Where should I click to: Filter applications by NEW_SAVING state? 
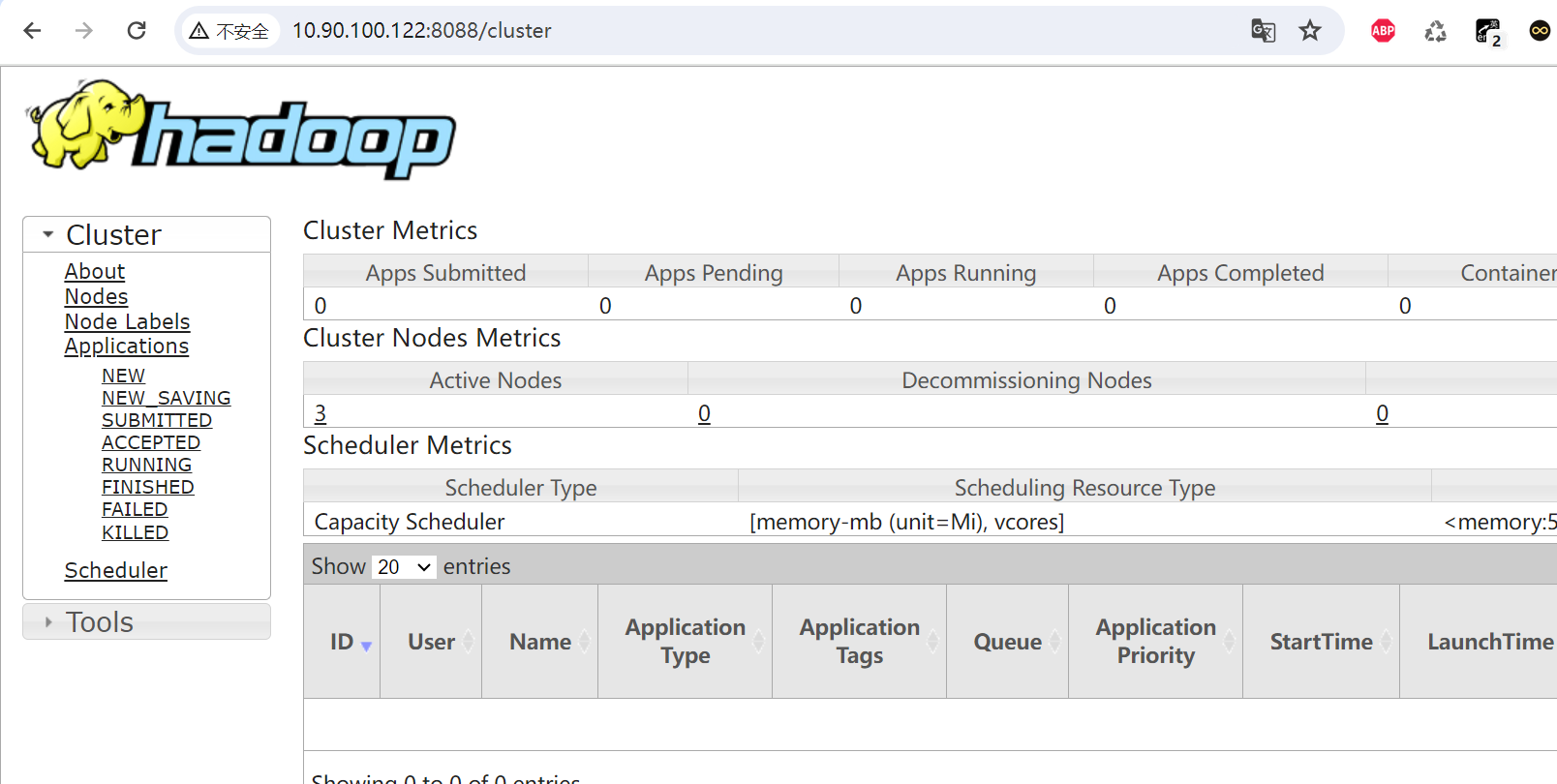[167, 398]
